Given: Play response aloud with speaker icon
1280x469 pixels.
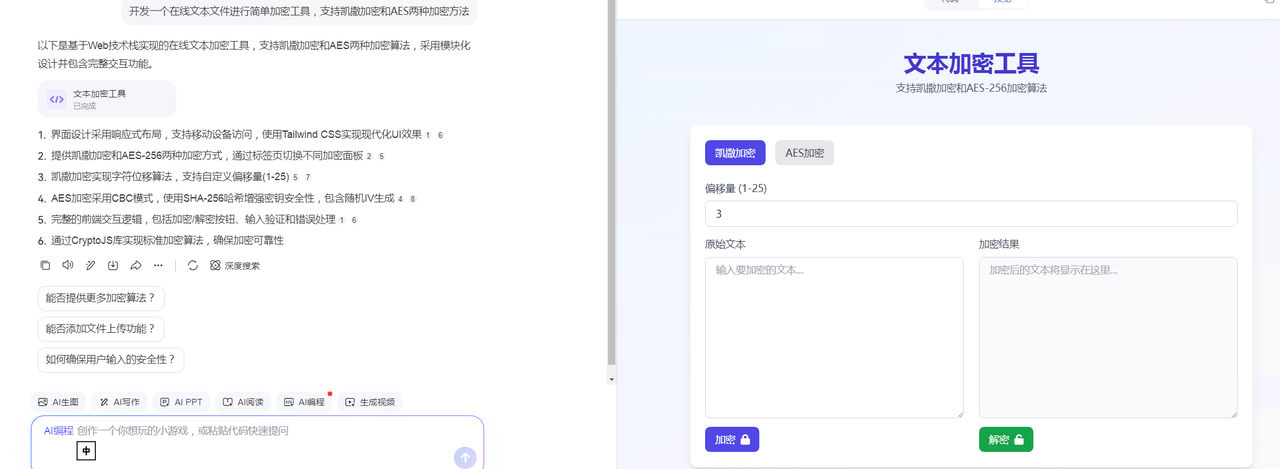Looking at the screenshot, I should tap(67, 265).
